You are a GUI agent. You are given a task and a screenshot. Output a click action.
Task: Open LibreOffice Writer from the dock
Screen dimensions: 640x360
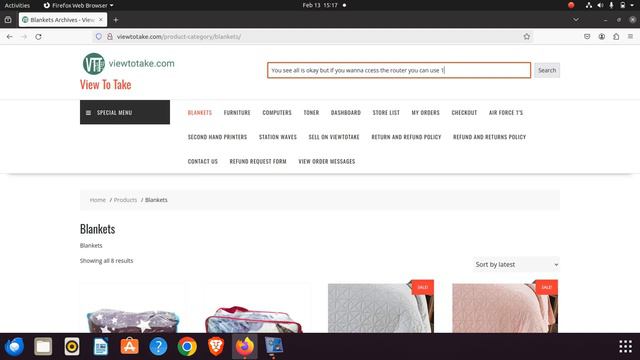pos(100,347)
